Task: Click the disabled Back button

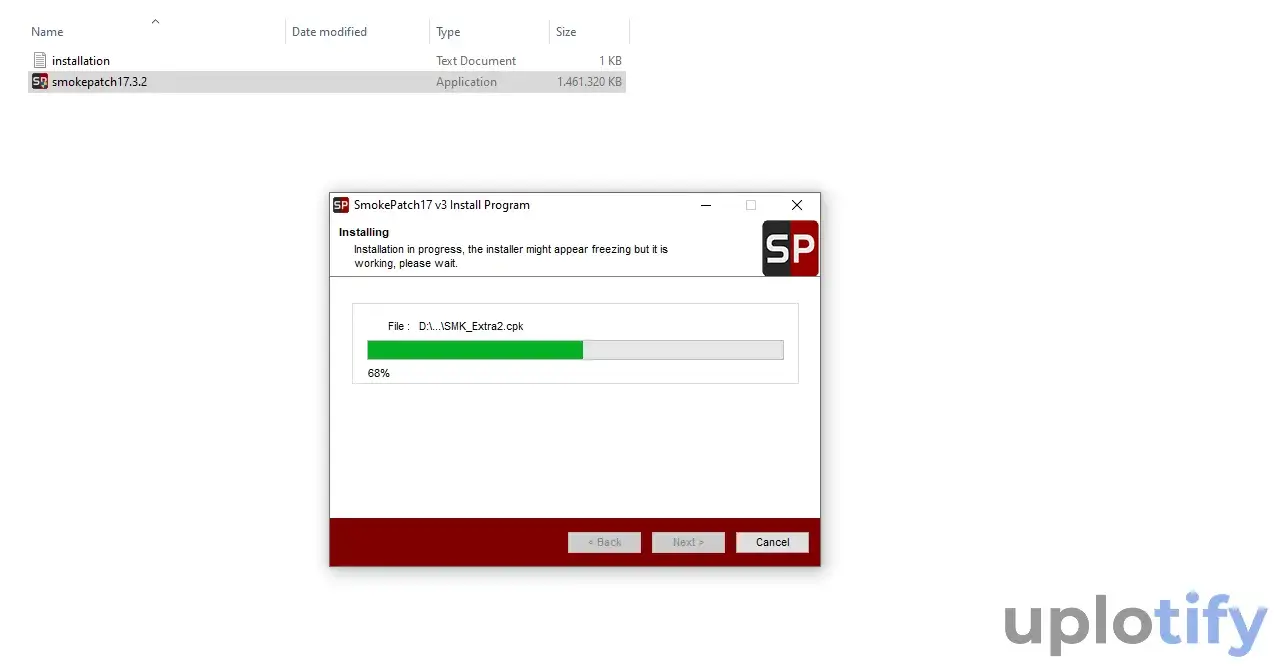Action: click(x=604, y=542)
